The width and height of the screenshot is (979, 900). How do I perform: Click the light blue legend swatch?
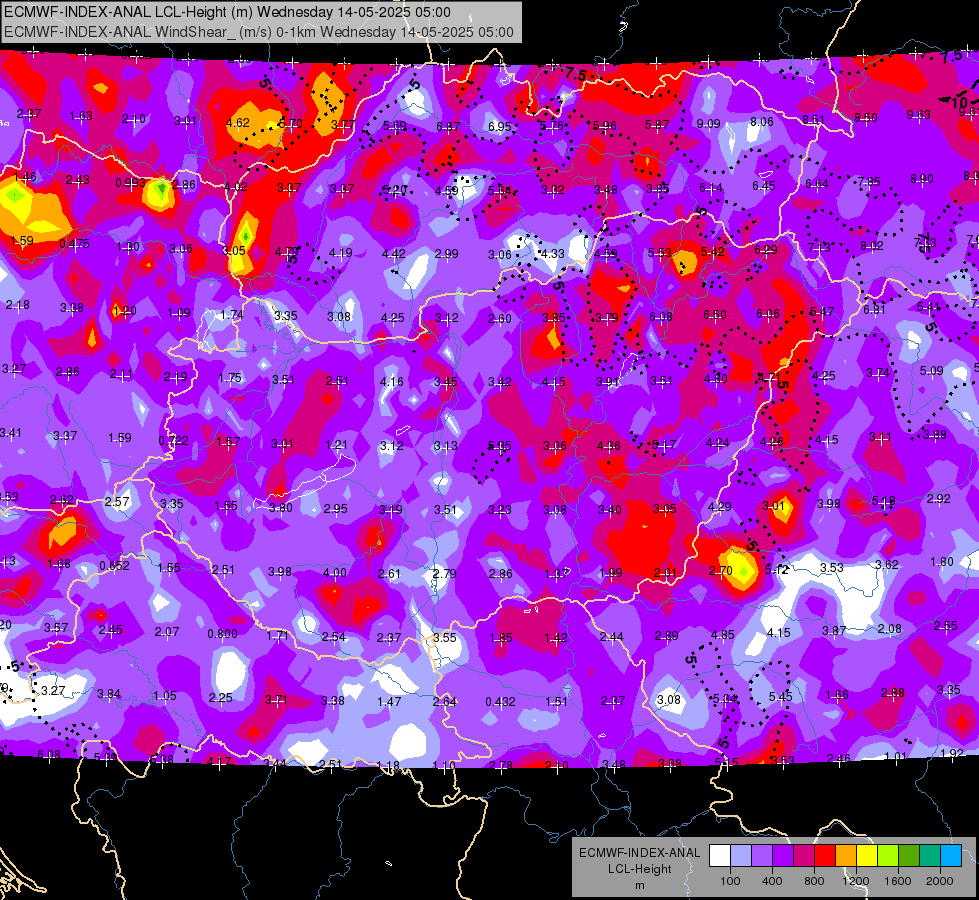pos(741,855)
